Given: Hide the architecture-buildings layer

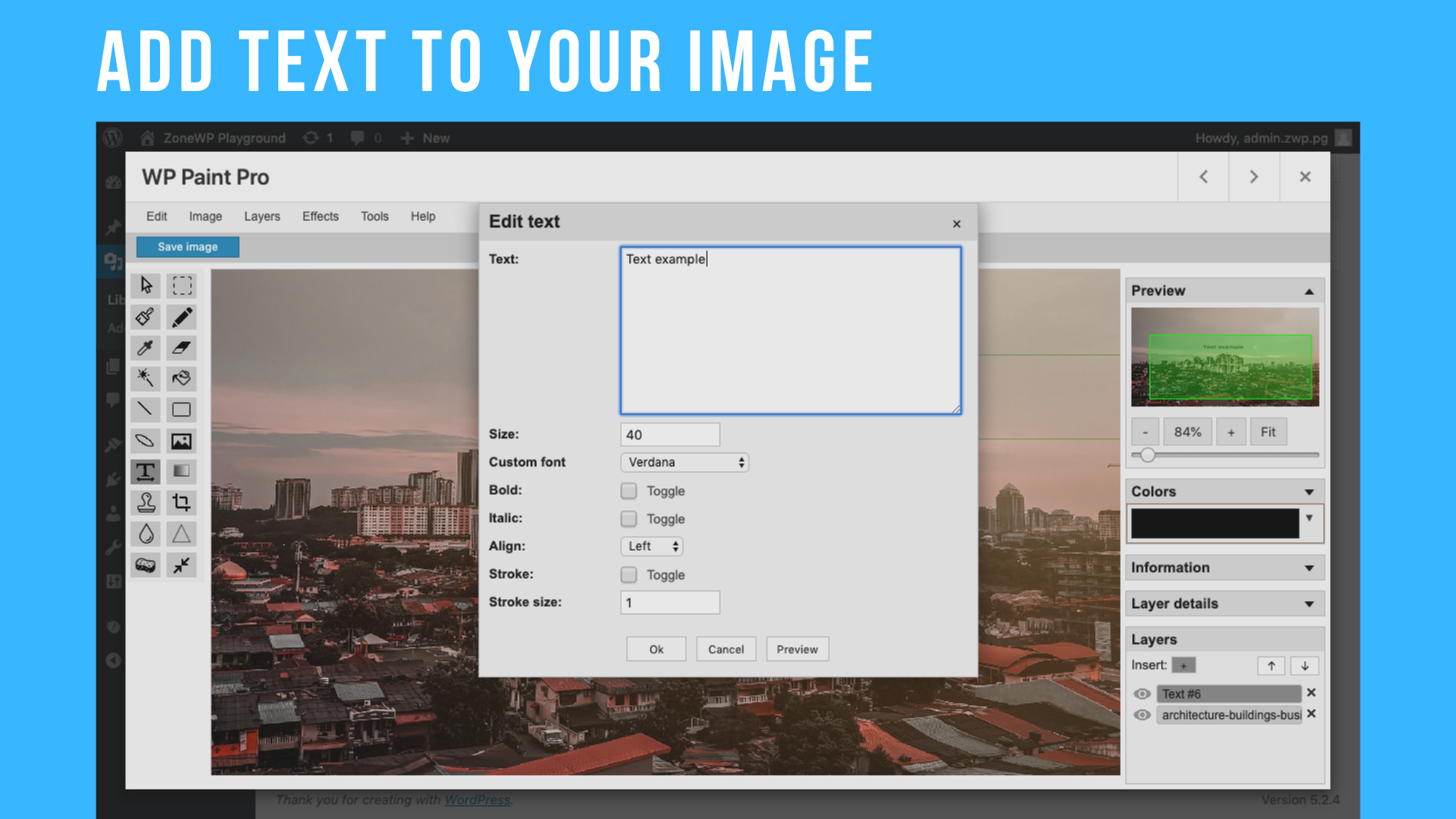Looking at the screenshot, I should (x=1142, y=715).
